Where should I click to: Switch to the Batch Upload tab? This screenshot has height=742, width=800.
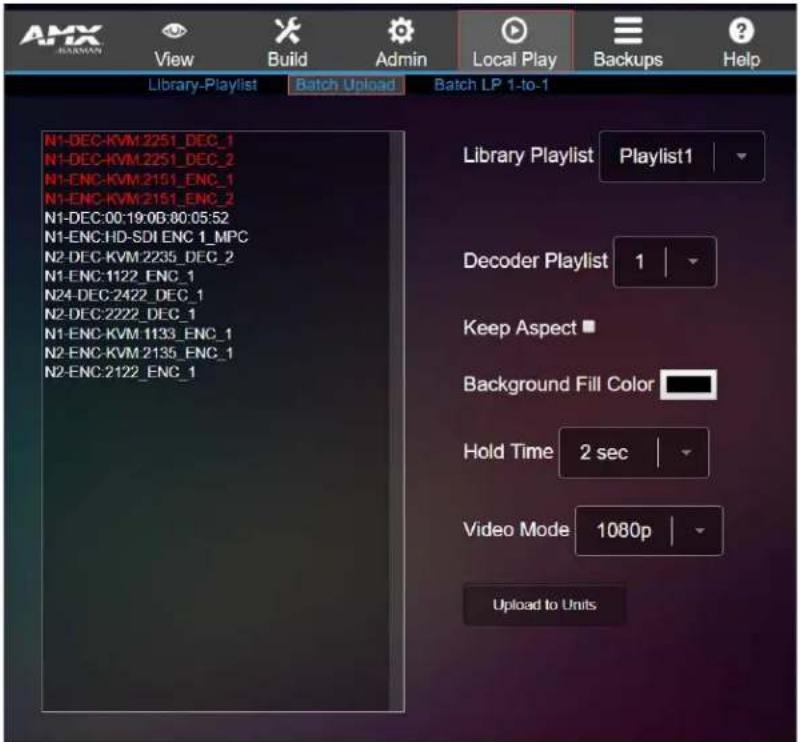coord(346,85)
